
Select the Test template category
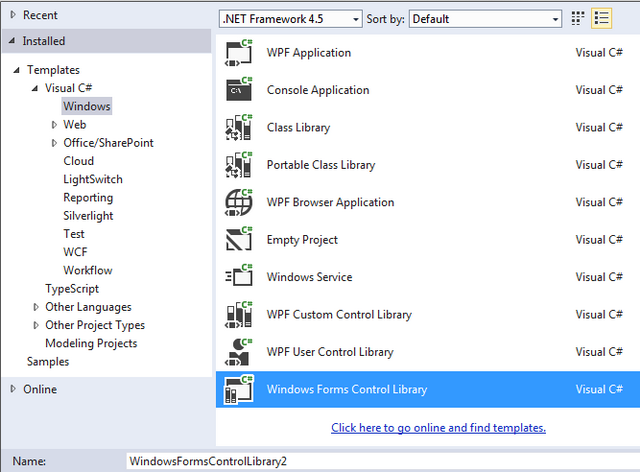coord(74,234)
